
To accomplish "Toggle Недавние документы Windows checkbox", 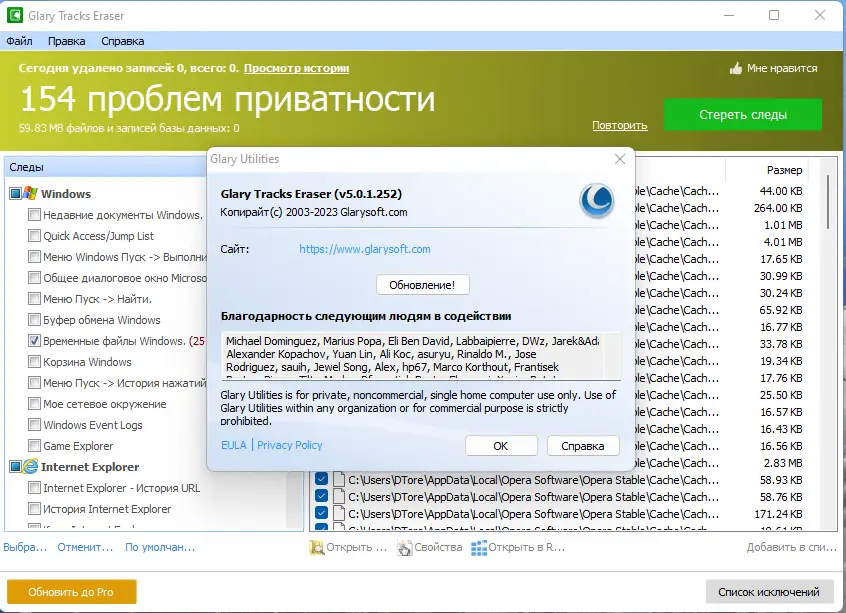I will tap(34, 214).
